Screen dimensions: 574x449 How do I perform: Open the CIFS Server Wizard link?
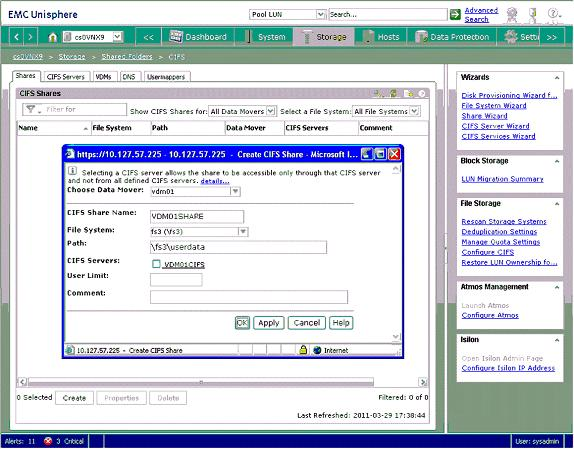click(x=495, y=126)
